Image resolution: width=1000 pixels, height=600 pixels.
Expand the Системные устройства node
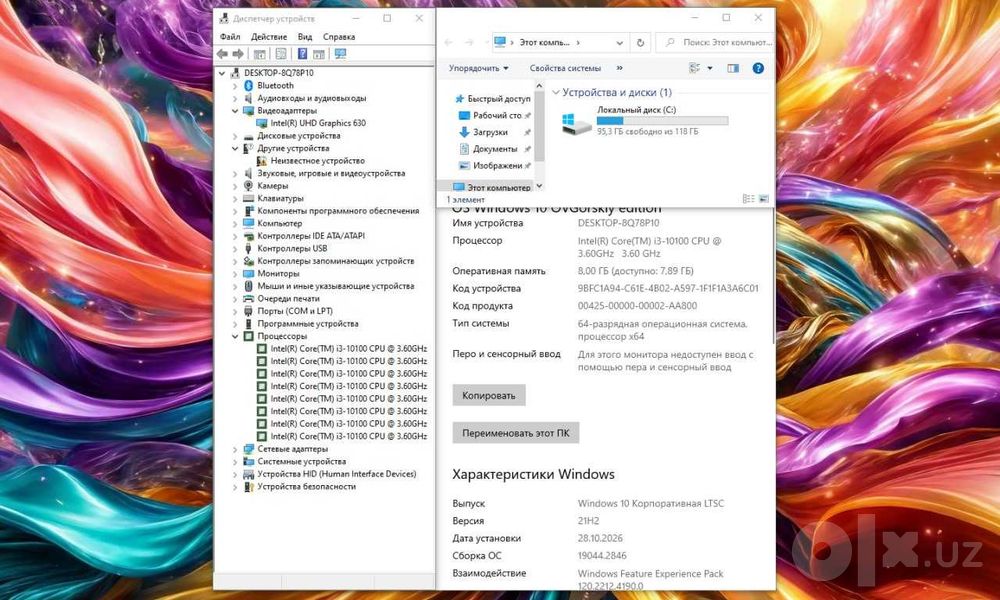click(235, 462)
